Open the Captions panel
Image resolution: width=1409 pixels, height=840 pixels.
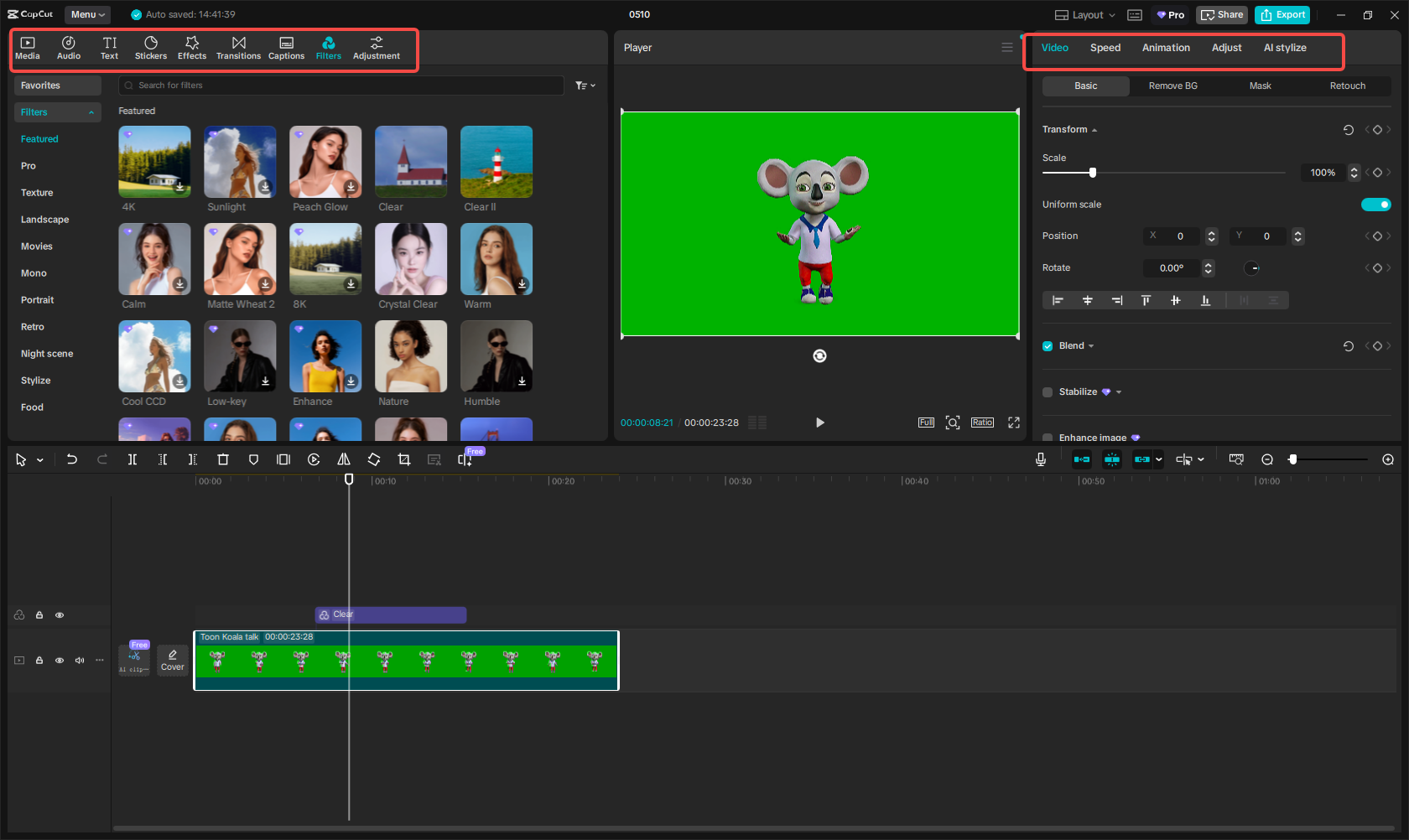coord(286,47)
